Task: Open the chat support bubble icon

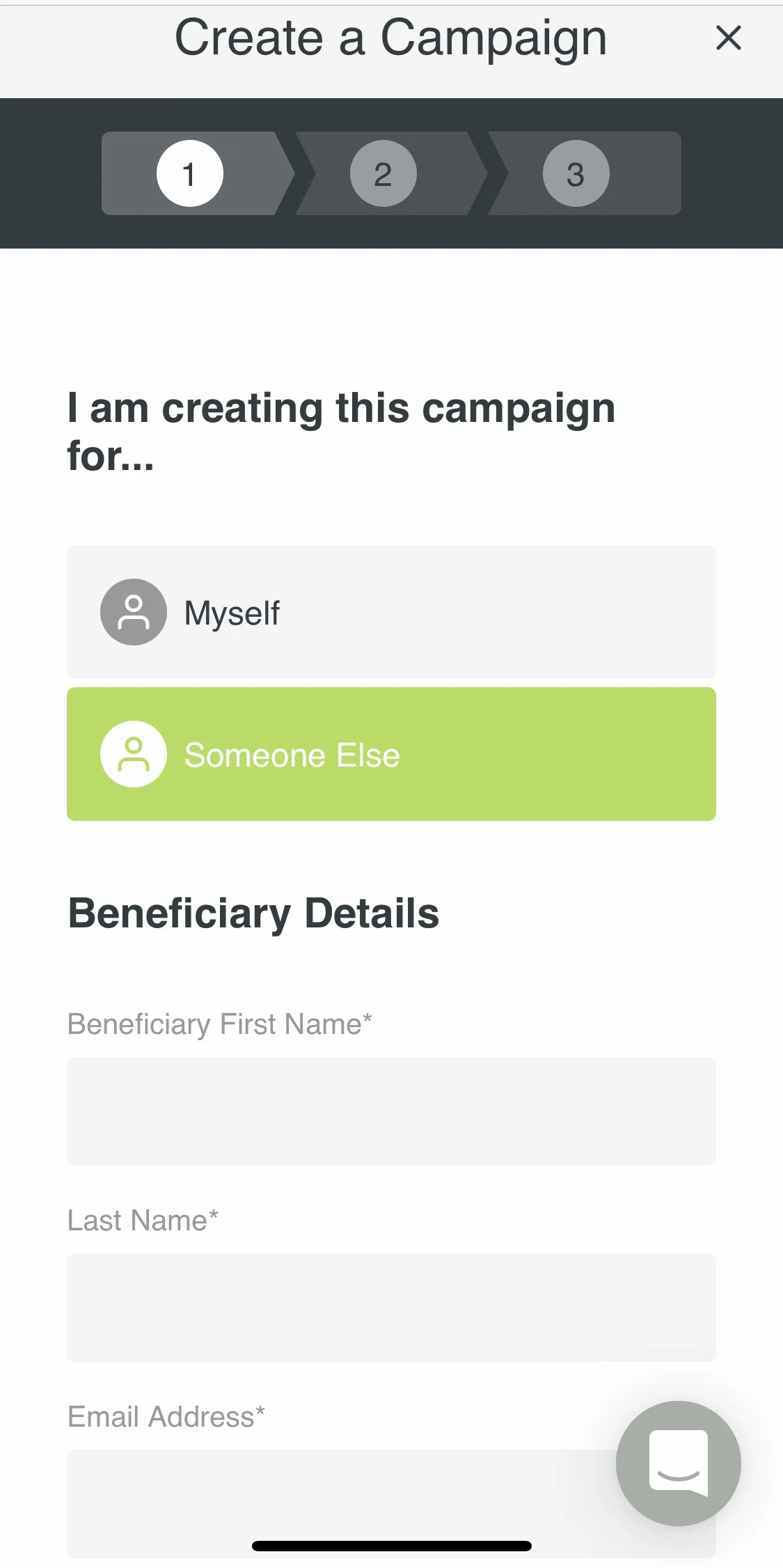Action: tap(679, 1463)
